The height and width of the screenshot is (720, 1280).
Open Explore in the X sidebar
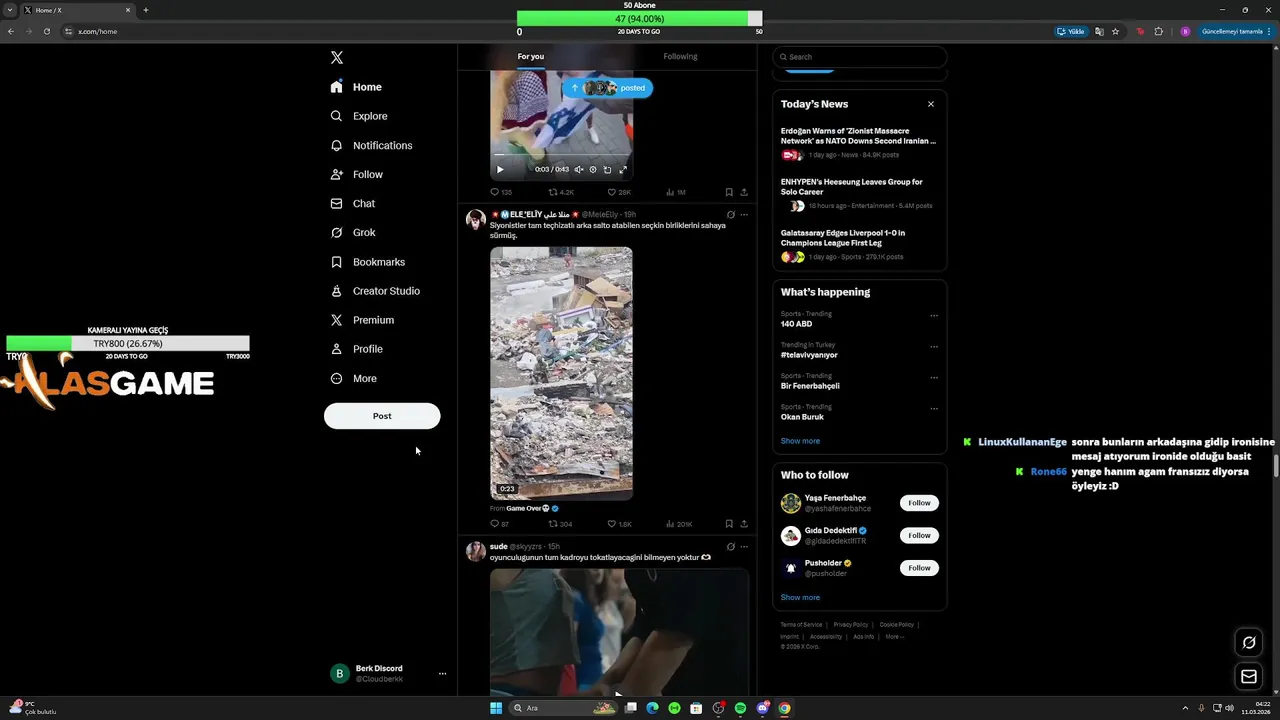click(359, 116)
